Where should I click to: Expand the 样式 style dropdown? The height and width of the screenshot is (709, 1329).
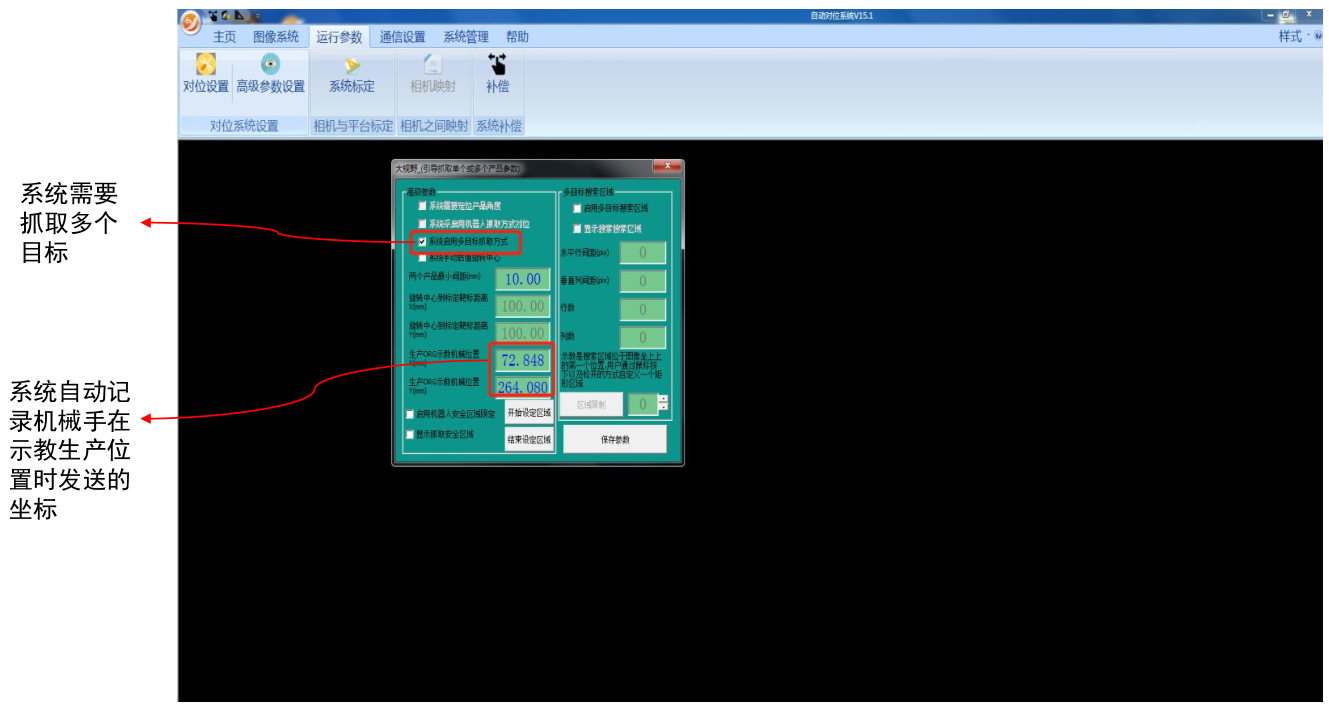point(1295,37)
